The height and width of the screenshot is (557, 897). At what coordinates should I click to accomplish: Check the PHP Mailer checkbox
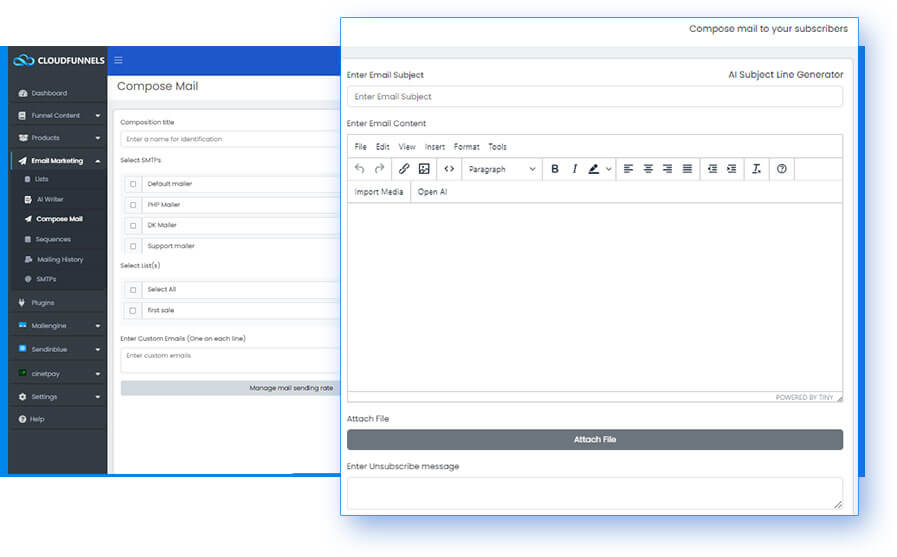pos(133,205)
